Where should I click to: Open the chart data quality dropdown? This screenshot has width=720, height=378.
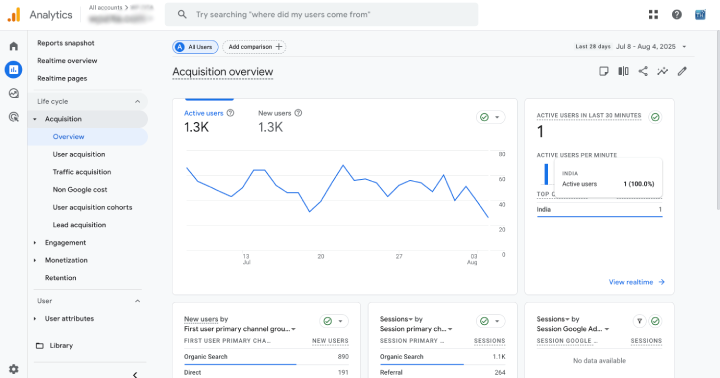click(497, 117)
